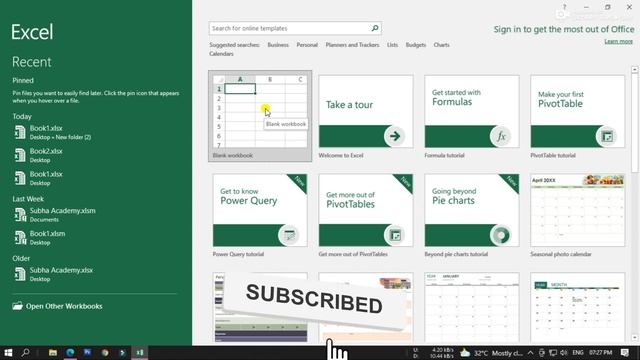Click the file icon beside Subha Academy.xlsx
Viewport: 640px width, 360px height.
click(x=20, y=274)
